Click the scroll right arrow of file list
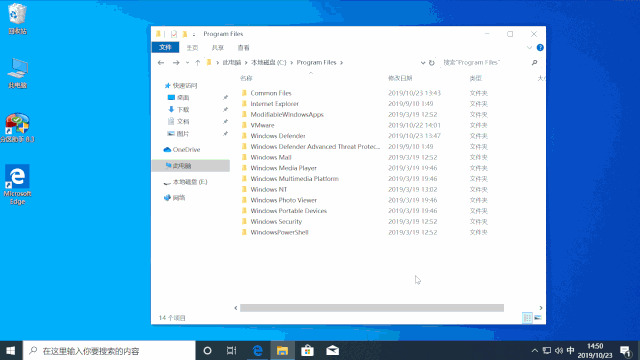The width and height of the screenshot is (640, 360). [x=541, y=308]
